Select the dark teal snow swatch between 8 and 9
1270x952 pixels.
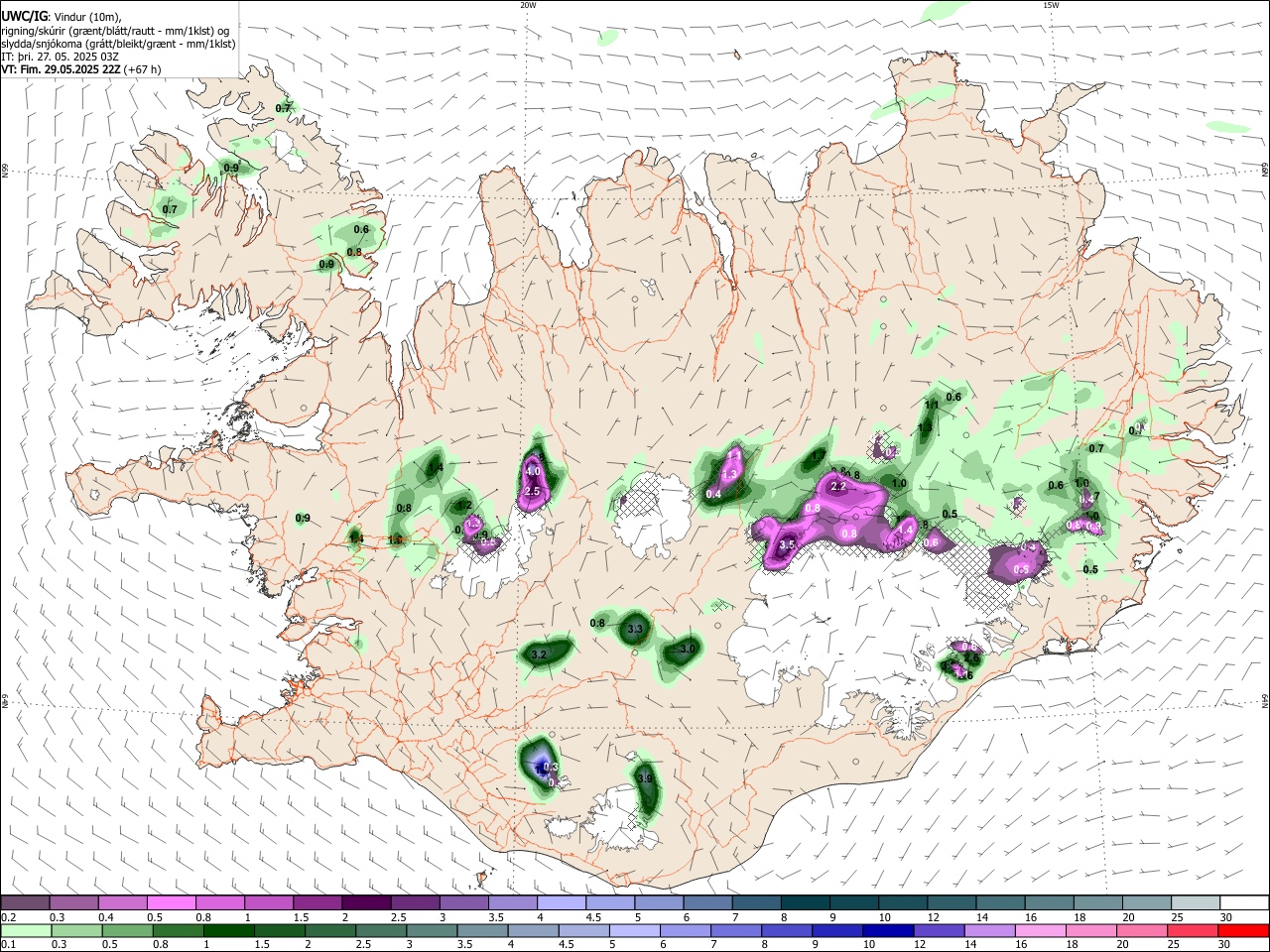tap(805, 903)
